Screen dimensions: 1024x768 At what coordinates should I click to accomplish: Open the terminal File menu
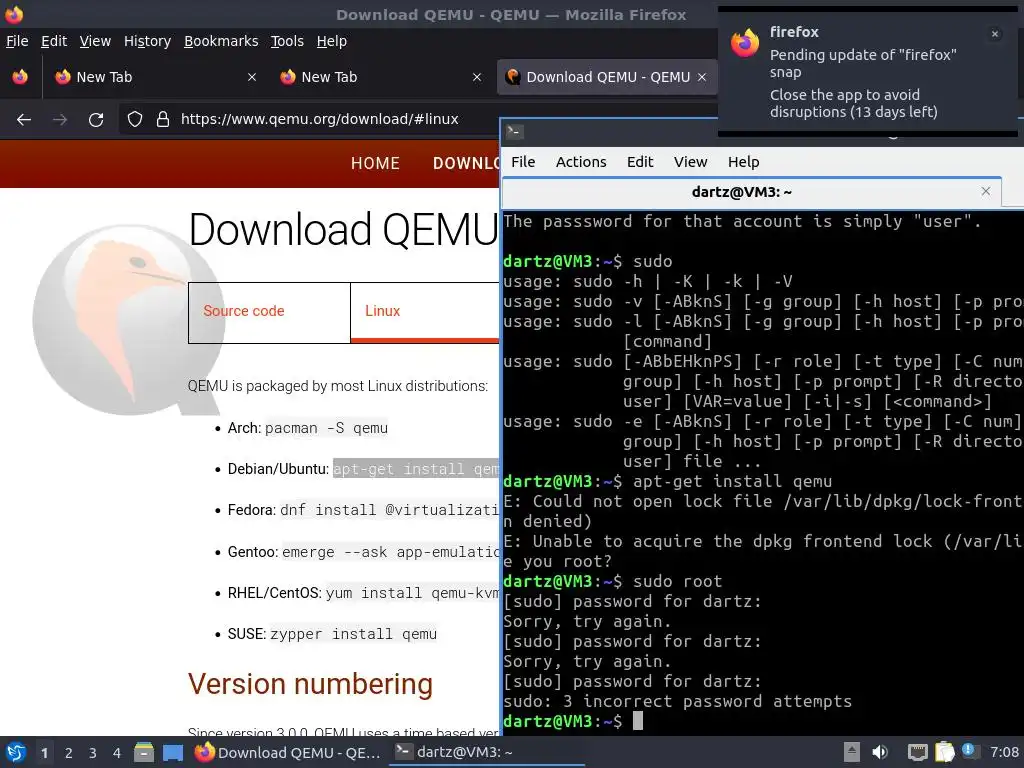pyautogui.click(x=523, y=162)
